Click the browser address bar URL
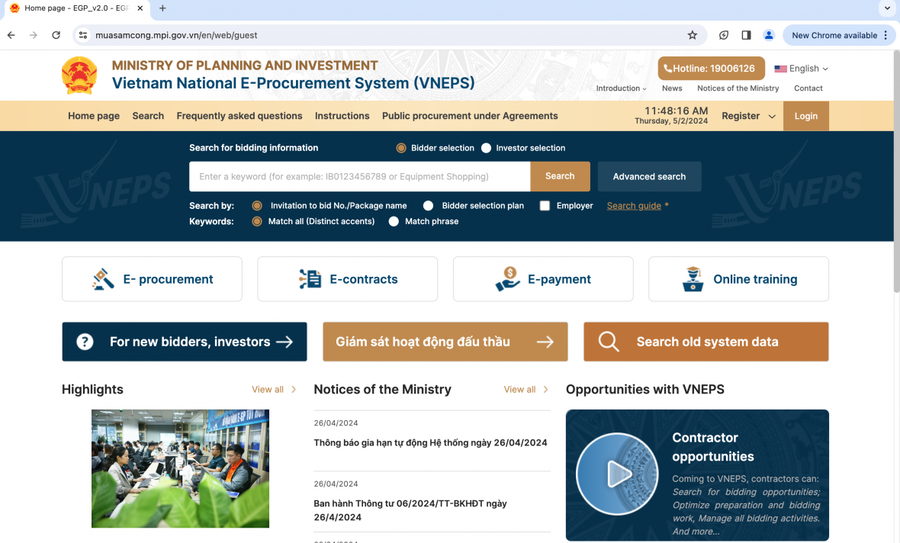The image size is (900, 543). (176, 35)
